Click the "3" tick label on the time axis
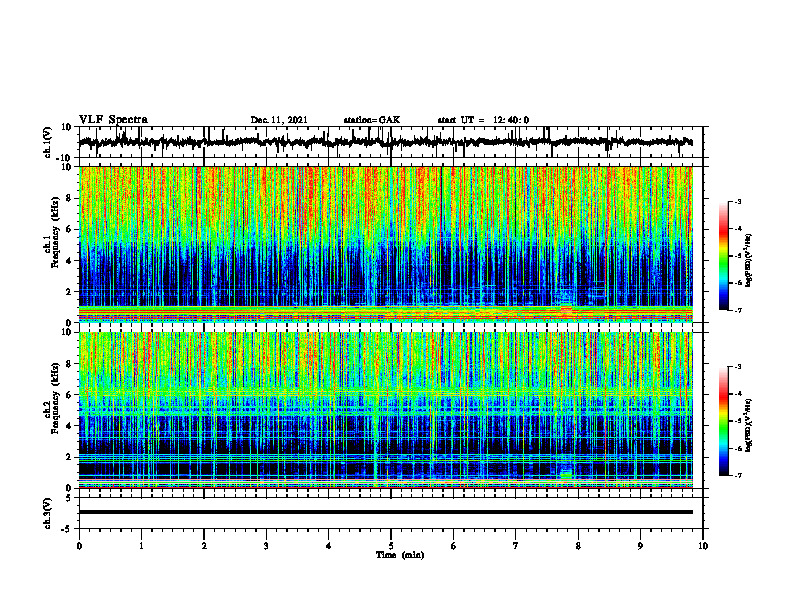The image size is (792, 612). [x=266, y=546]
